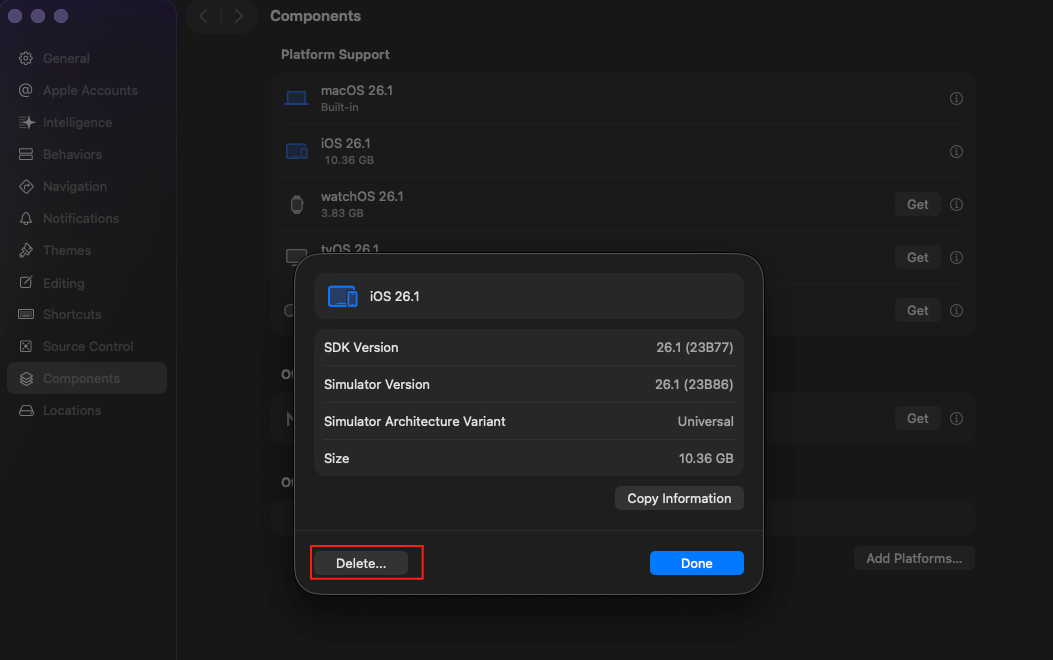Click the Navigation diamond icon

point(26,186)
